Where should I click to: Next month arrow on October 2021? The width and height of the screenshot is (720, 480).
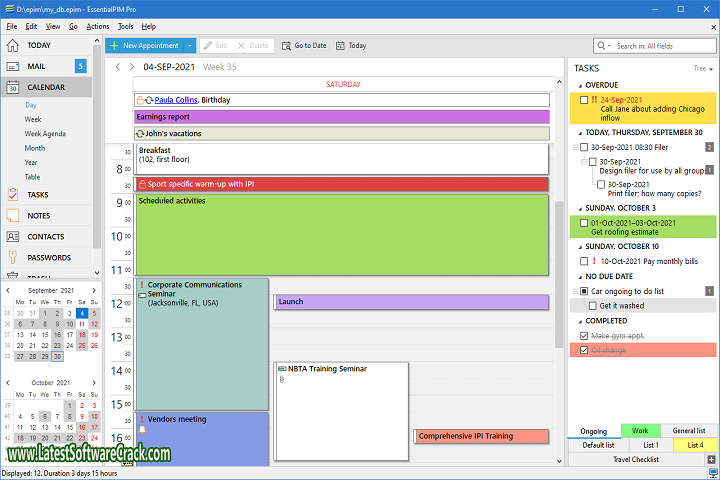coord(94,383)
